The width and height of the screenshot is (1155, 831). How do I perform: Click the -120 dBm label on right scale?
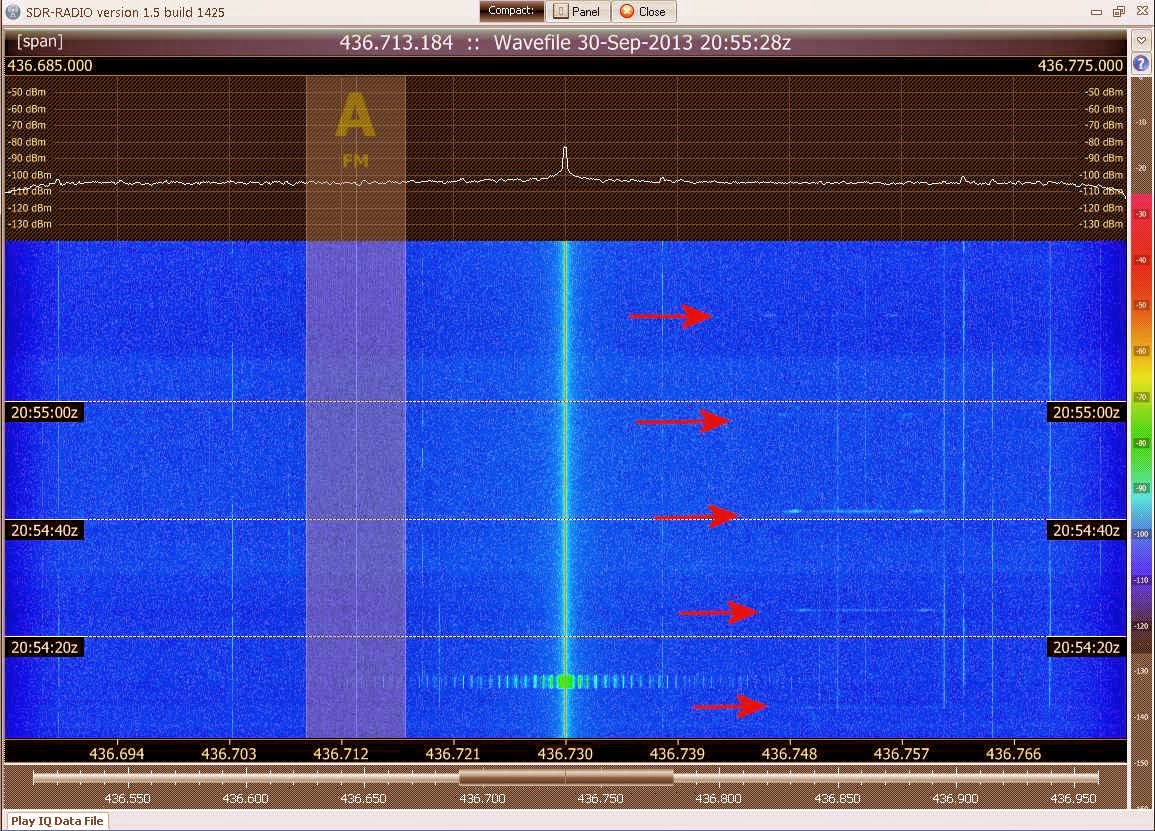tap(1101, 208)
